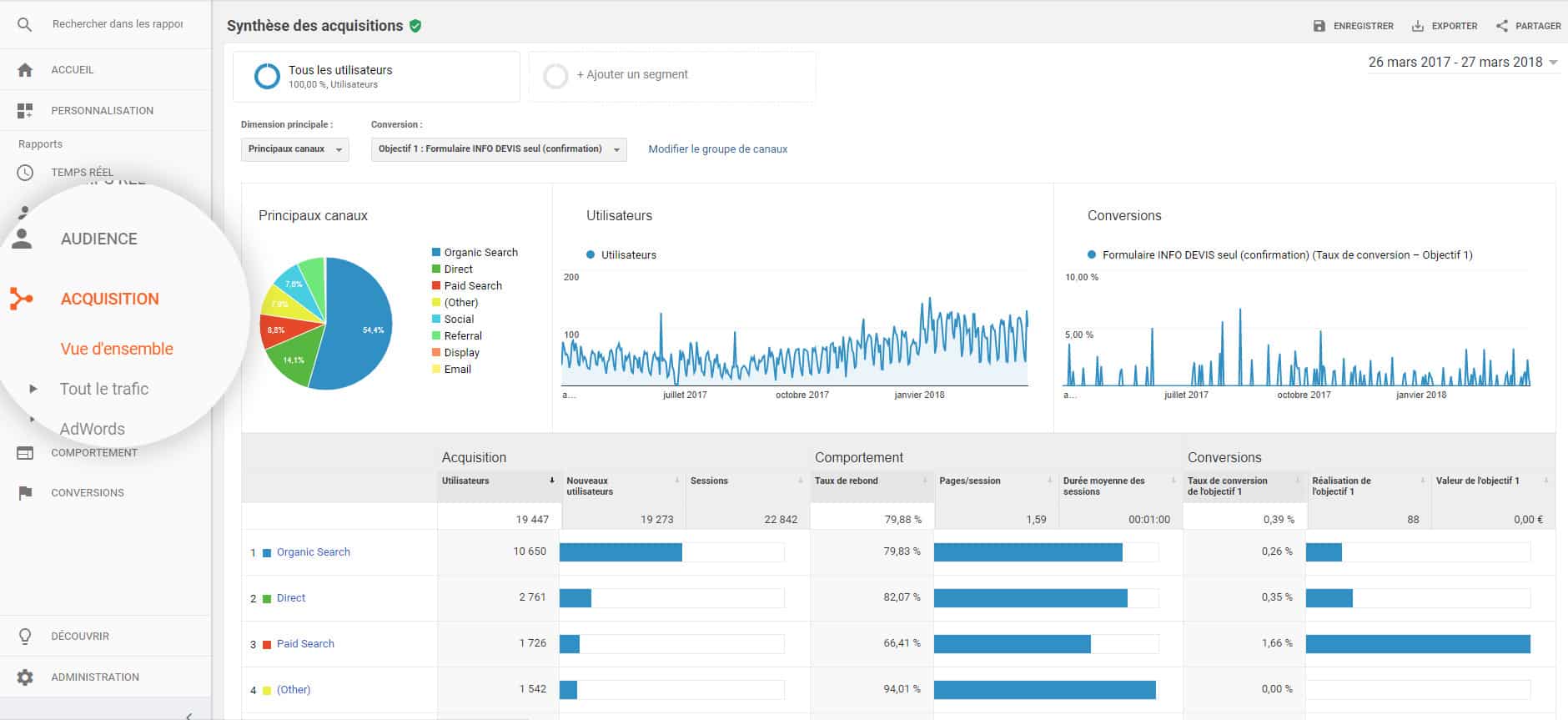The width and height of the screenshot is (1568, 720).
Task: Open Direct channel link in table
Action: [291, 598]
